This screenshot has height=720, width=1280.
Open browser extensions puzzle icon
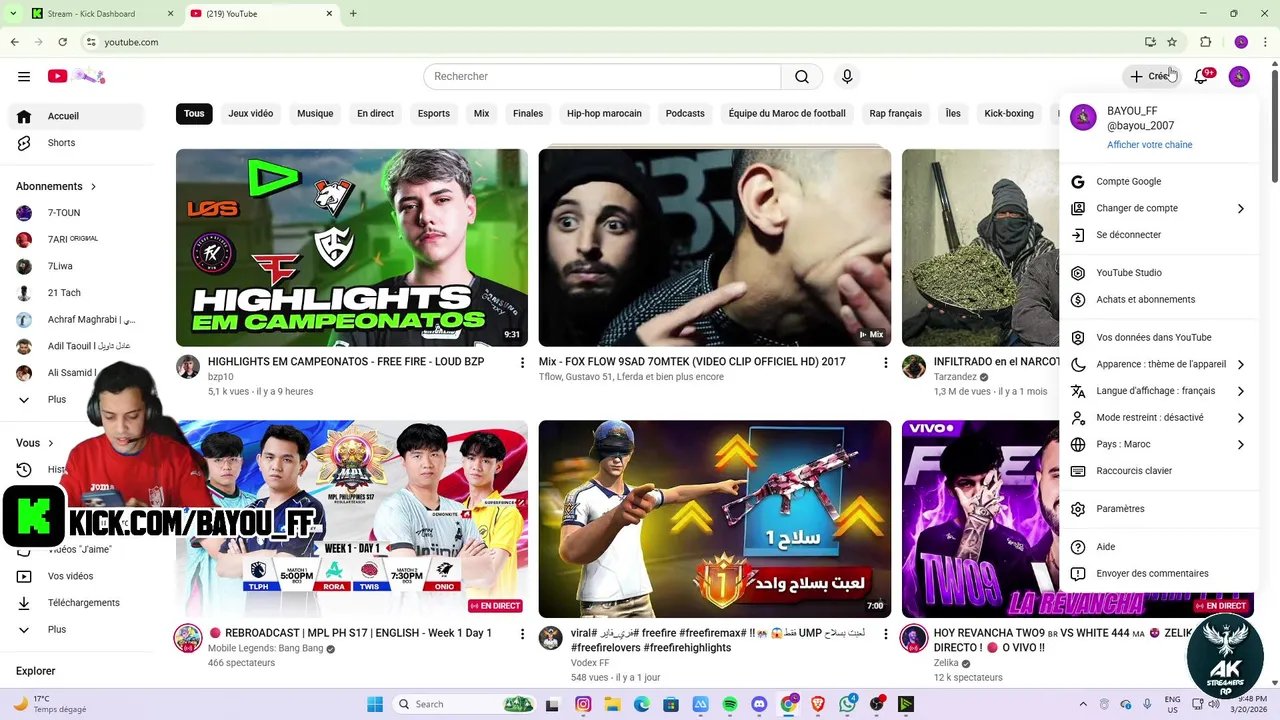point(1205,42)
